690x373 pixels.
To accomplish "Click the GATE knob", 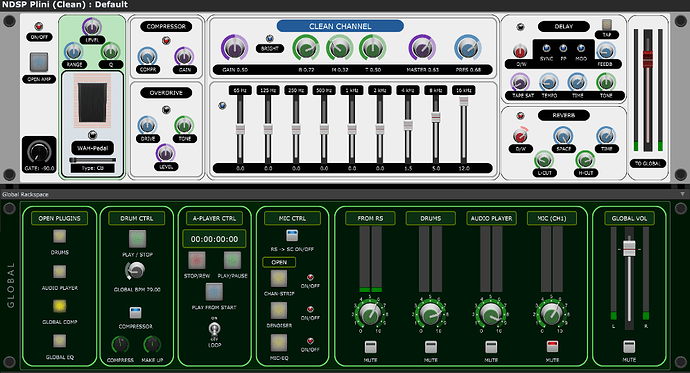I will click(39, 153).
